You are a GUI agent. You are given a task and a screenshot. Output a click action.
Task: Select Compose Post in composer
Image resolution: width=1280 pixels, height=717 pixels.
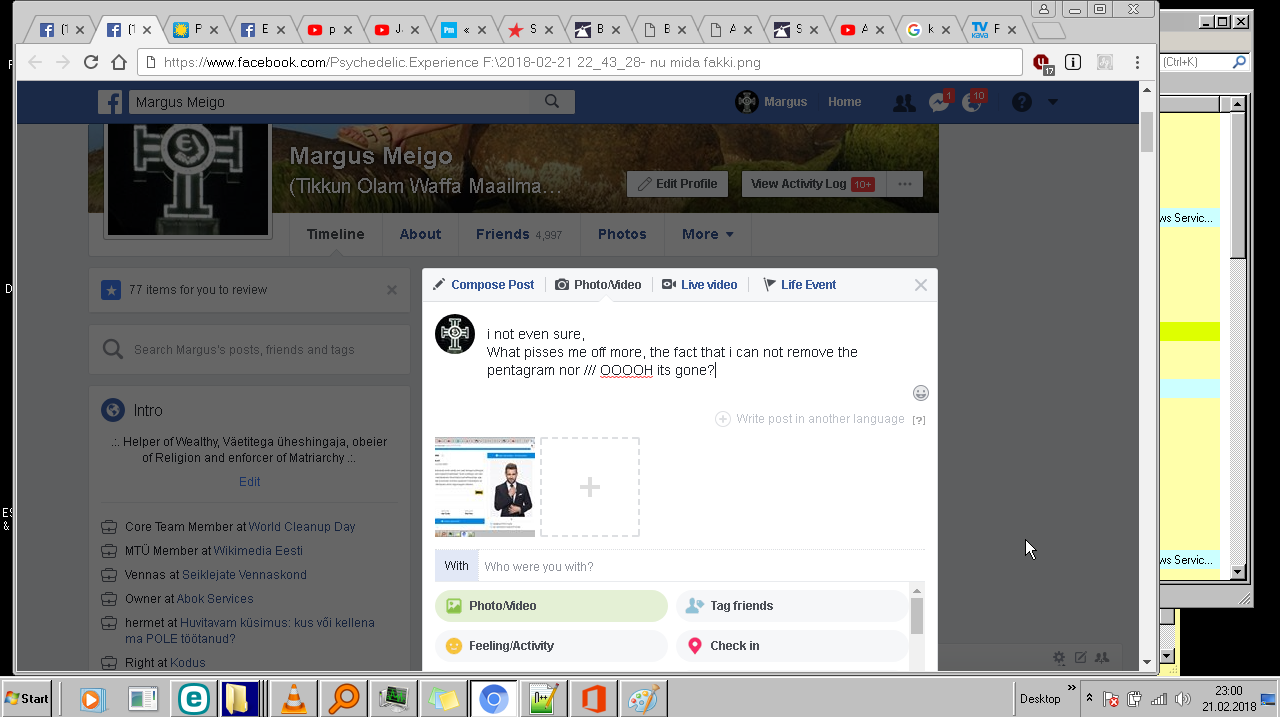point(483,285)
